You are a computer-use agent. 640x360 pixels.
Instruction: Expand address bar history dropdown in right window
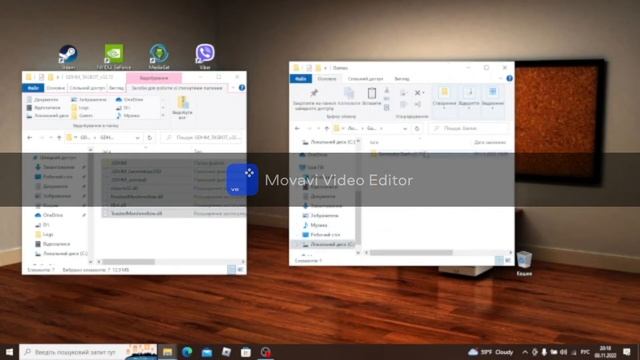(405, 129)
